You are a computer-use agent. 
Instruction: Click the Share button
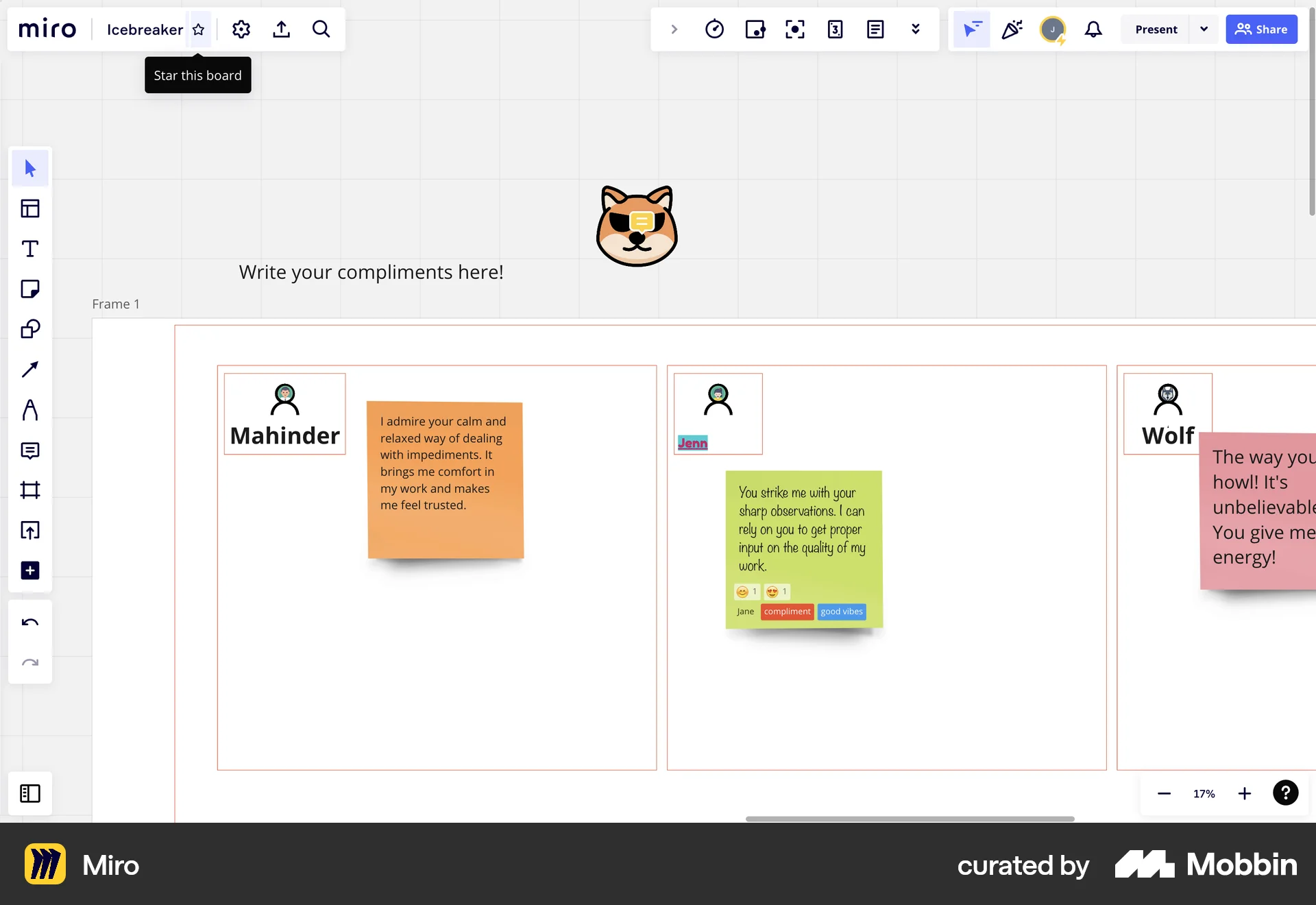point(1261,29)
